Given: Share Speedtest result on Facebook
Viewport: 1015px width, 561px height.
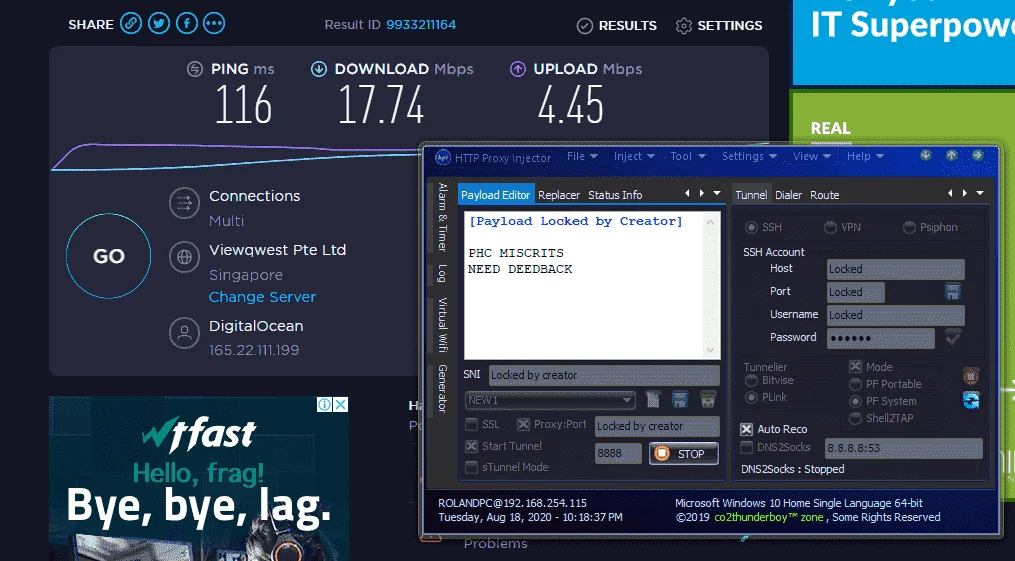Looking at the screenshot, I should tap(186, 25).
